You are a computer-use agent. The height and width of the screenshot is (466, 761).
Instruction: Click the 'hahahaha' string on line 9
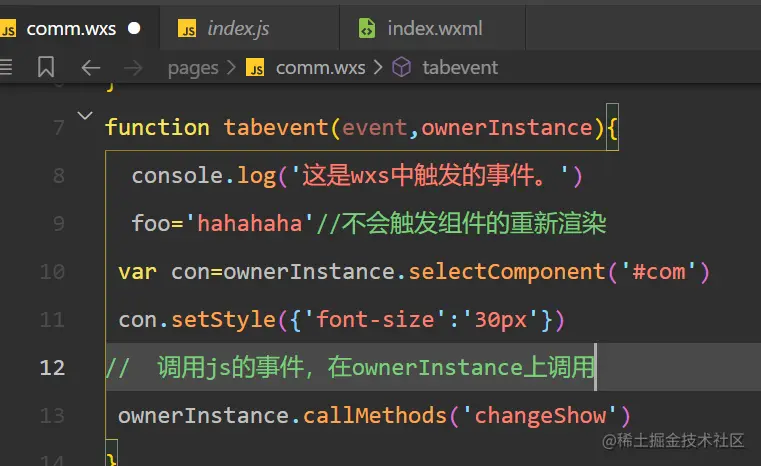[x=249, y=224]
